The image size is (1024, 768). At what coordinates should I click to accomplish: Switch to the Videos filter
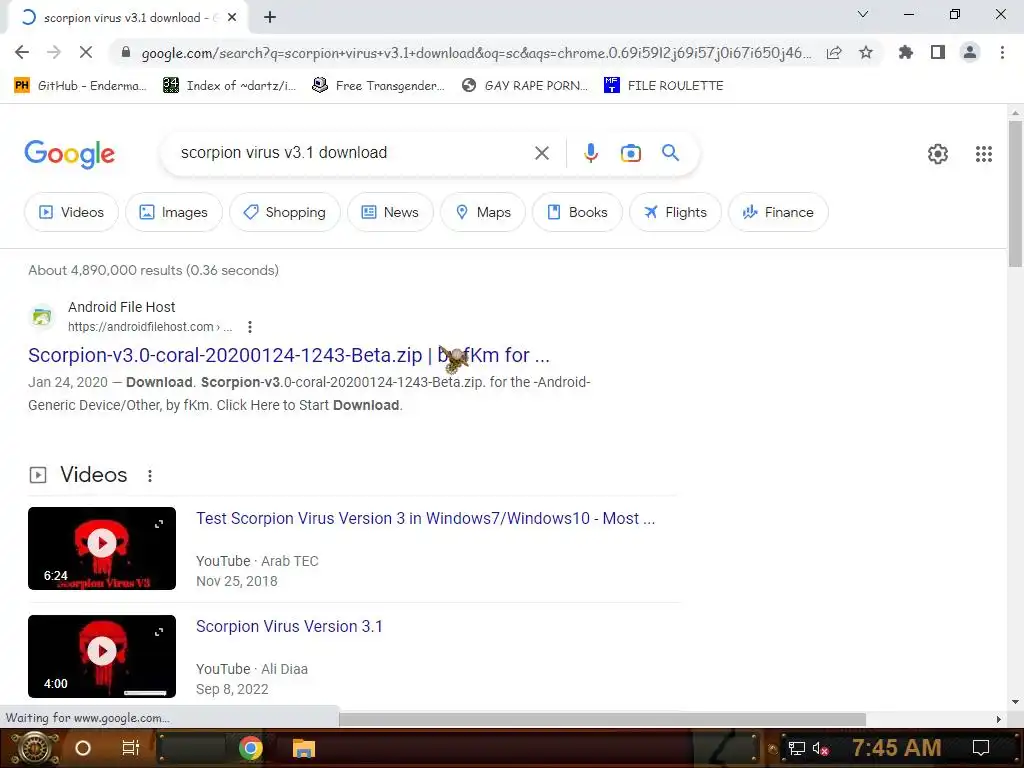point(71,212)
